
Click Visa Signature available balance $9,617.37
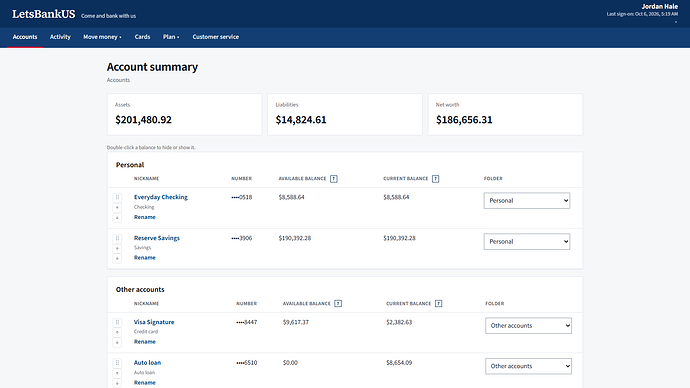296,322
